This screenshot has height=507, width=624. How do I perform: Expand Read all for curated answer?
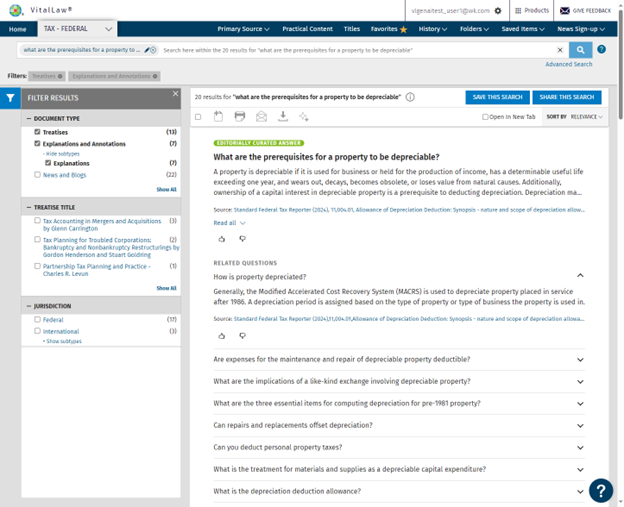coord(229,223)
